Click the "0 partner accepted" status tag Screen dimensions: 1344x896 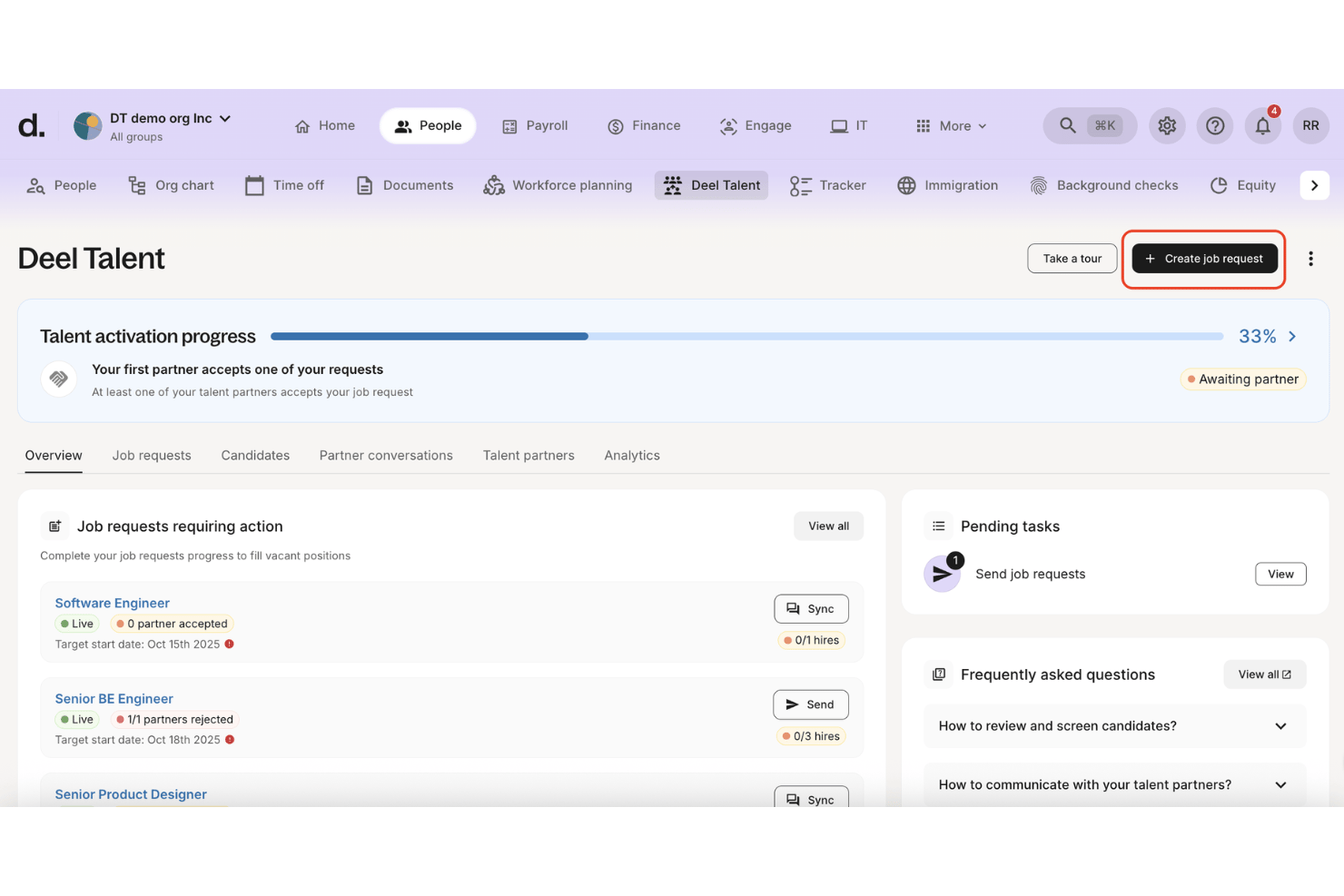[172, 624]
